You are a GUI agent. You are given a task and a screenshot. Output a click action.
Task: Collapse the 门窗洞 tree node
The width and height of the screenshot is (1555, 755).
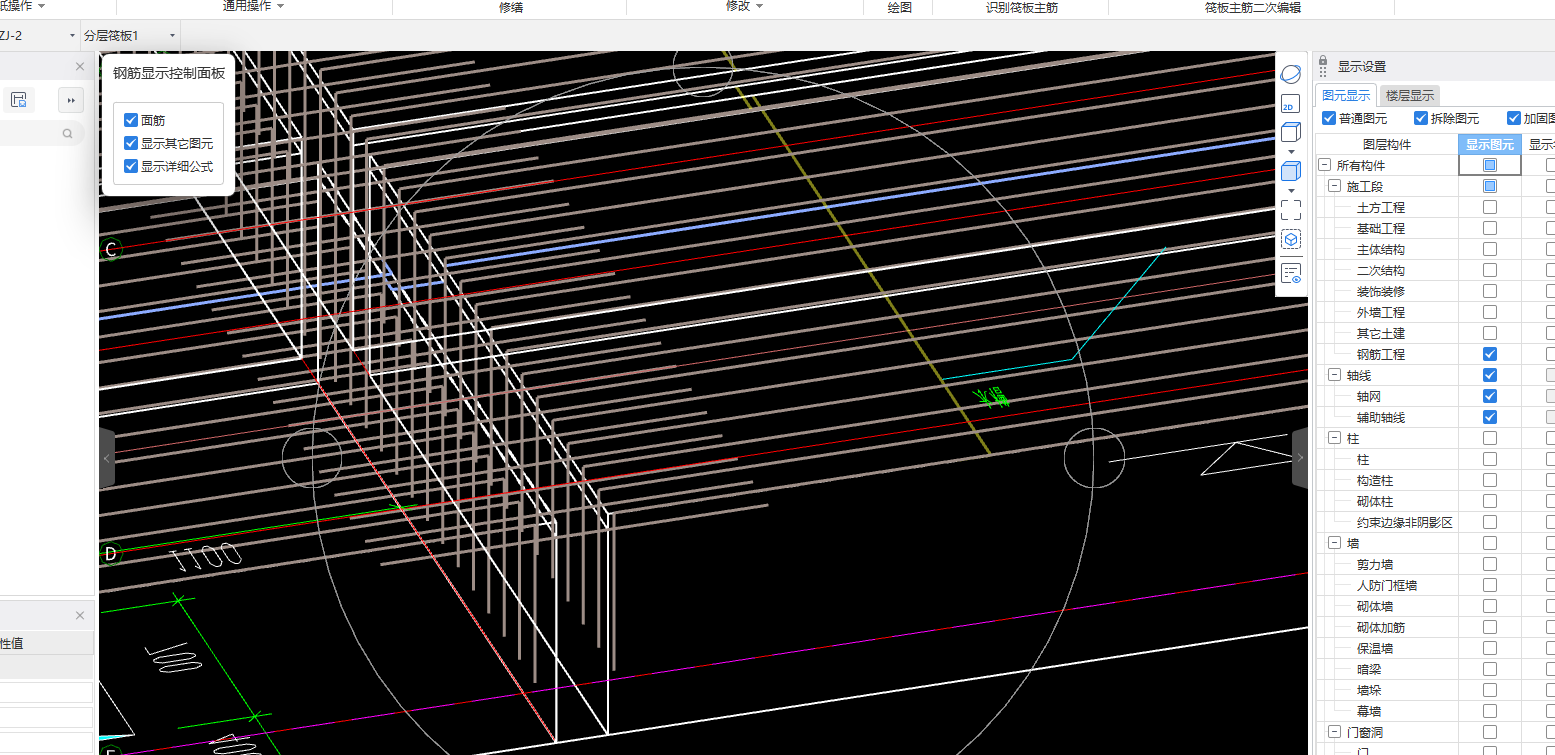pos(1334,732)
